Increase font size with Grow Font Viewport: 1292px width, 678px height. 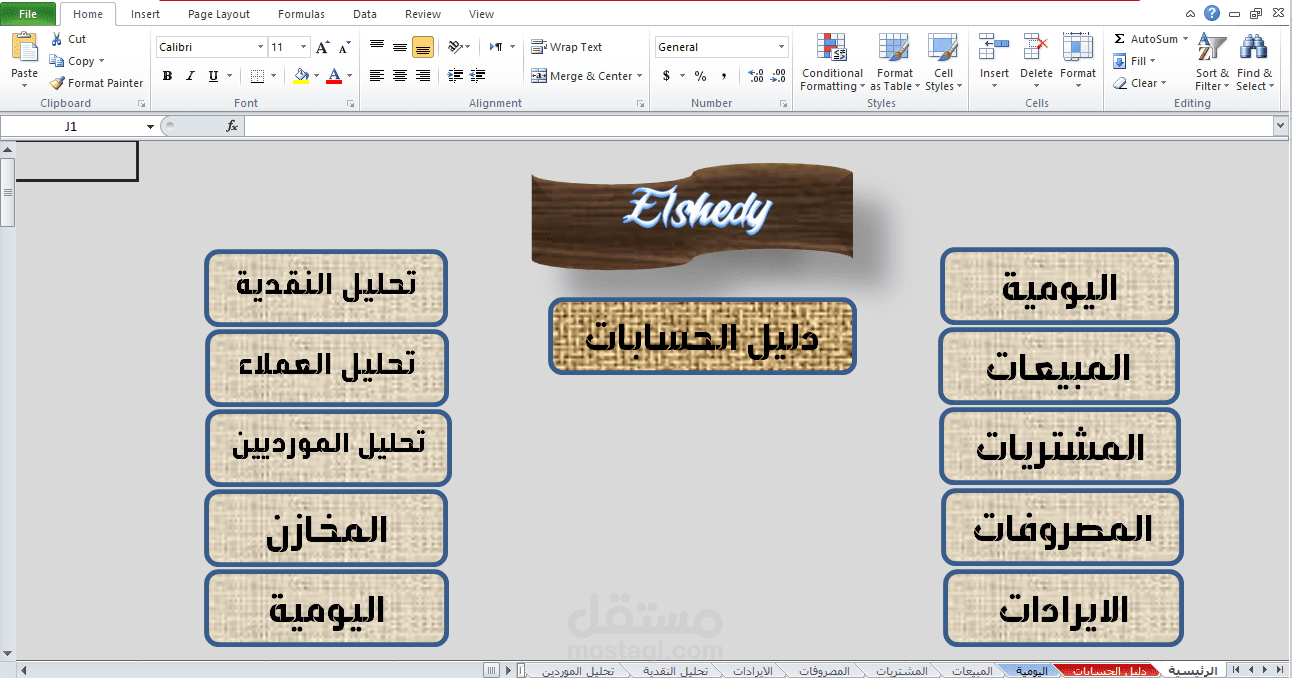(322, 47)
